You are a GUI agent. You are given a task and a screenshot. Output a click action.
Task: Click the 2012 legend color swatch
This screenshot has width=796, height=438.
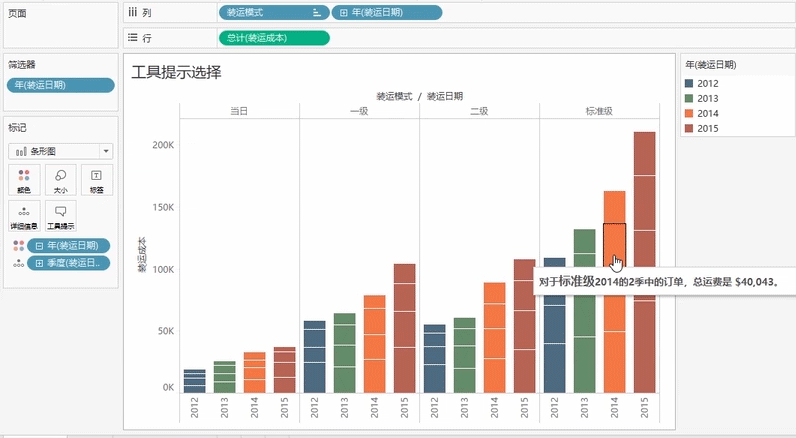[x=690, y=83]
